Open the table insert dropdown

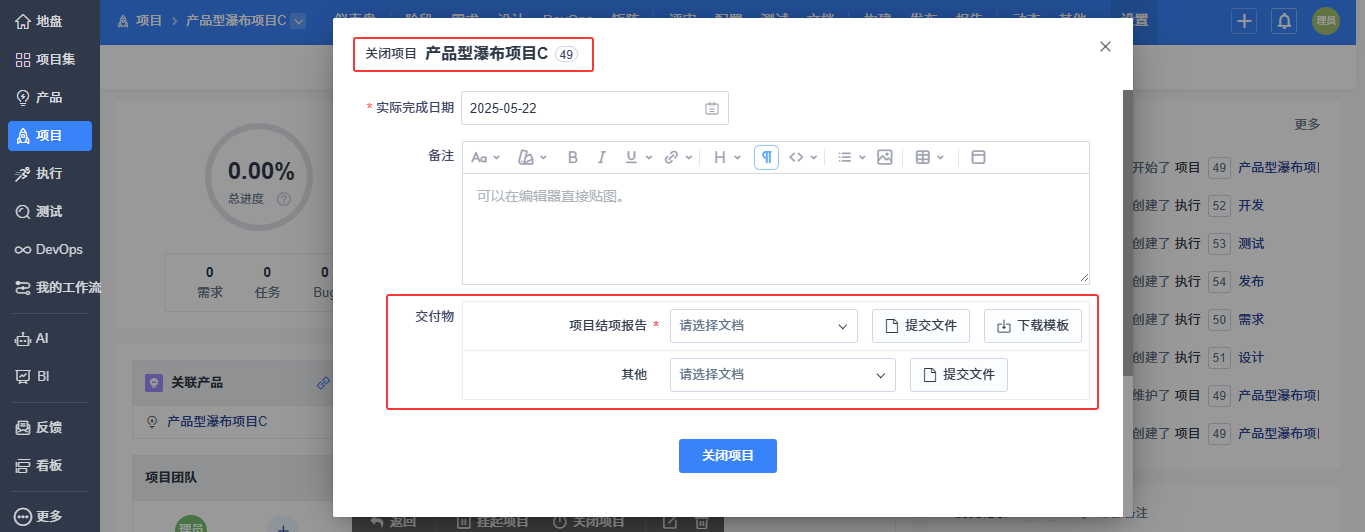[930, 157]
